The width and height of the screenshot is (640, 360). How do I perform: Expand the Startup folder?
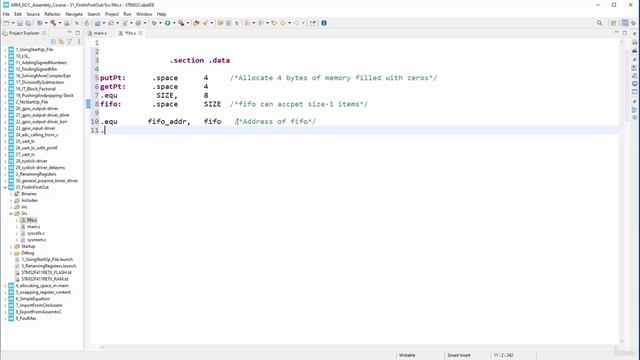pos(11,247)
